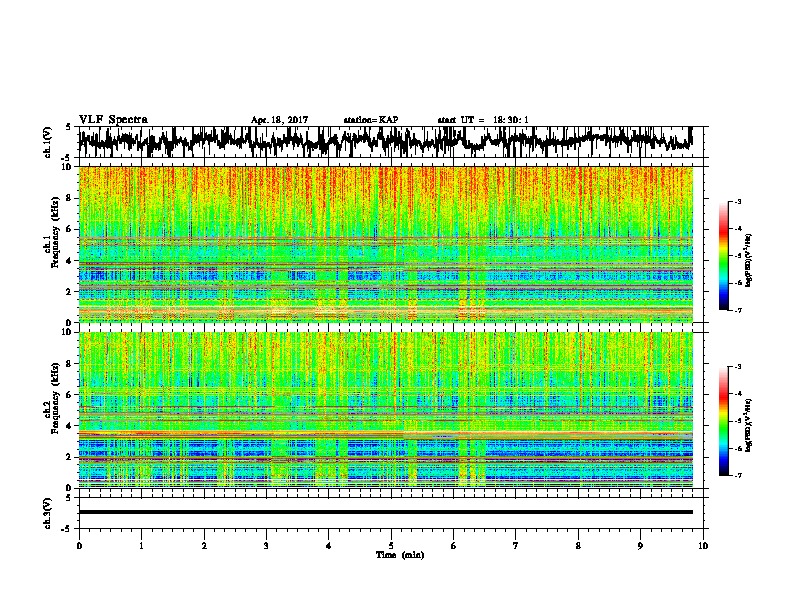Click the ch.2 spectrogram panel
Image resolution: width=792 pixels, height=612 pixels.
click(385, 410)
